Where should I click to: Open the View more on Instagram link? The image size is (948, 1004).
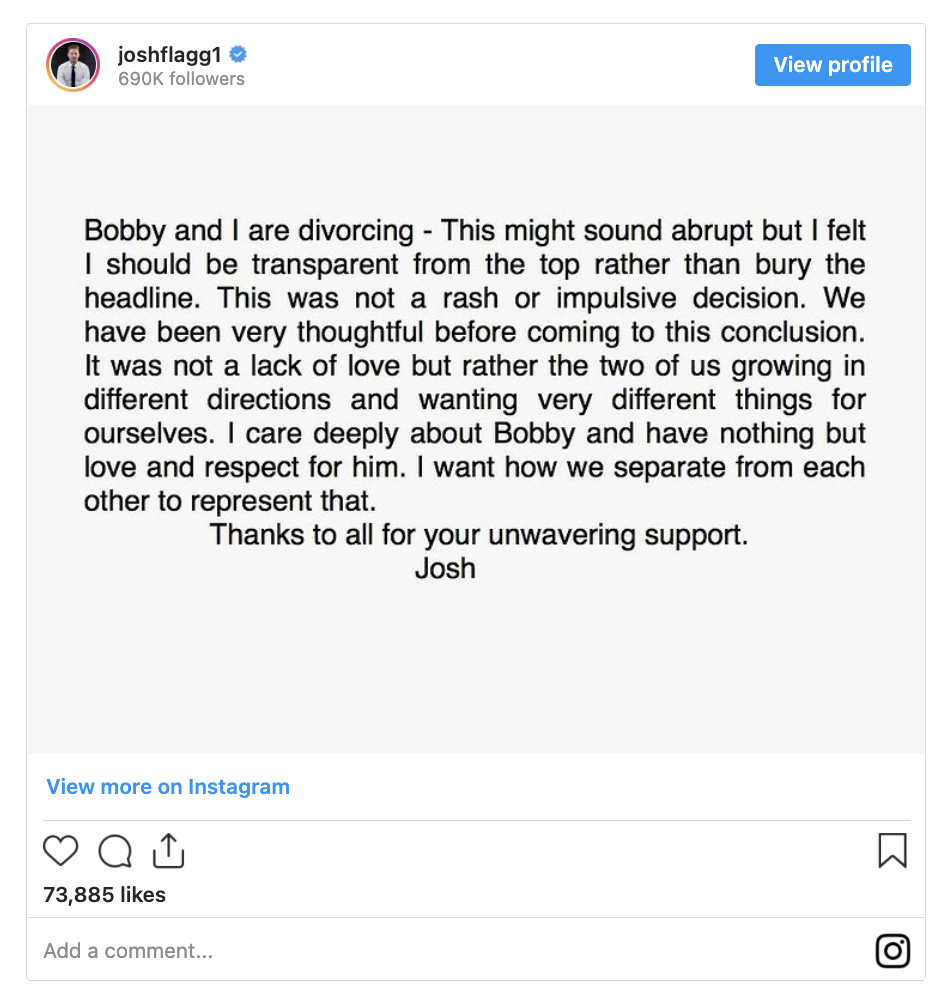coord(168,786)
